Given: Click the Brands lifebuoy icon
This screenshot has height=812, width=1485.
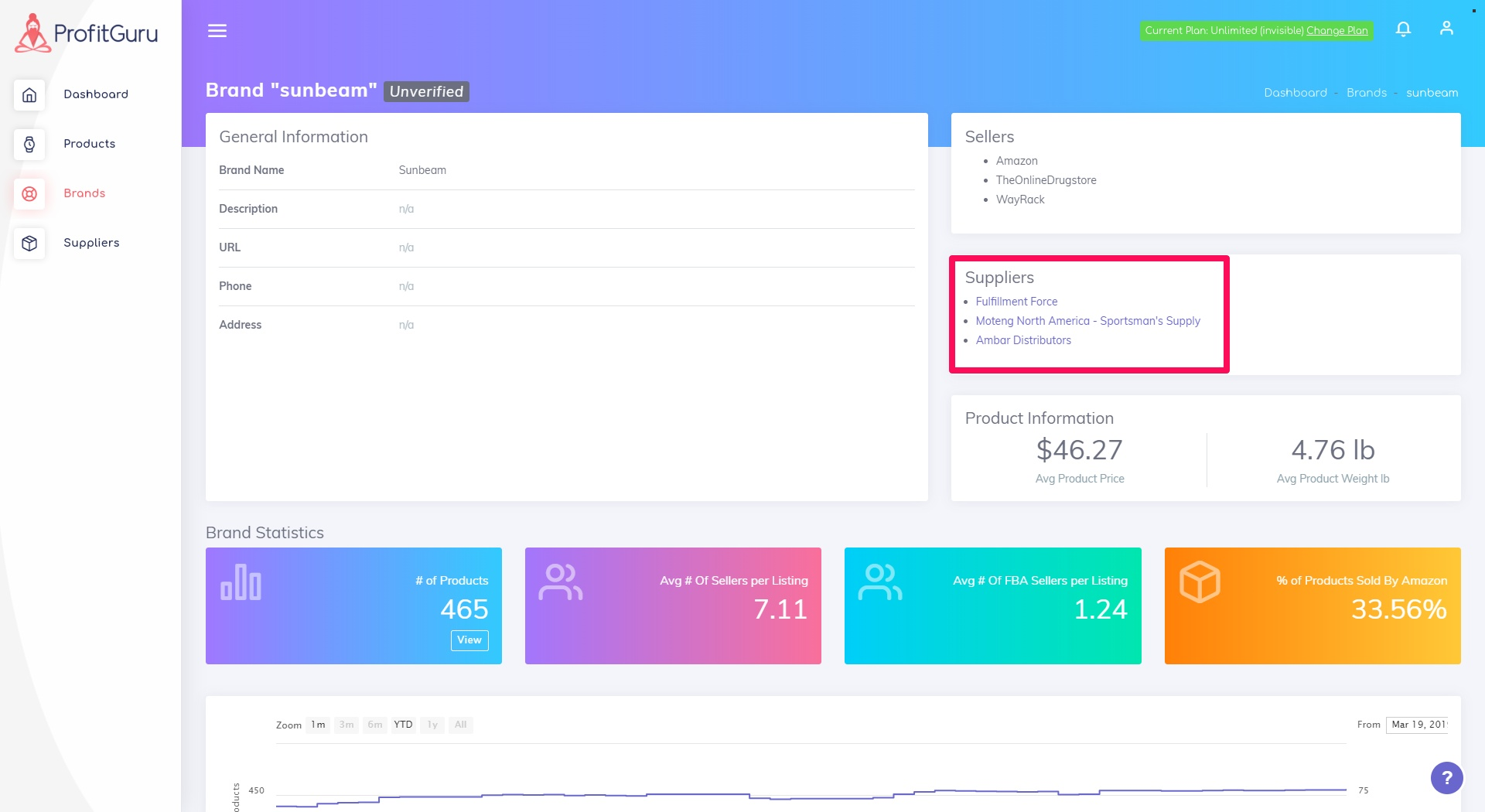Looking at the screenshot, I should point(29,193).
